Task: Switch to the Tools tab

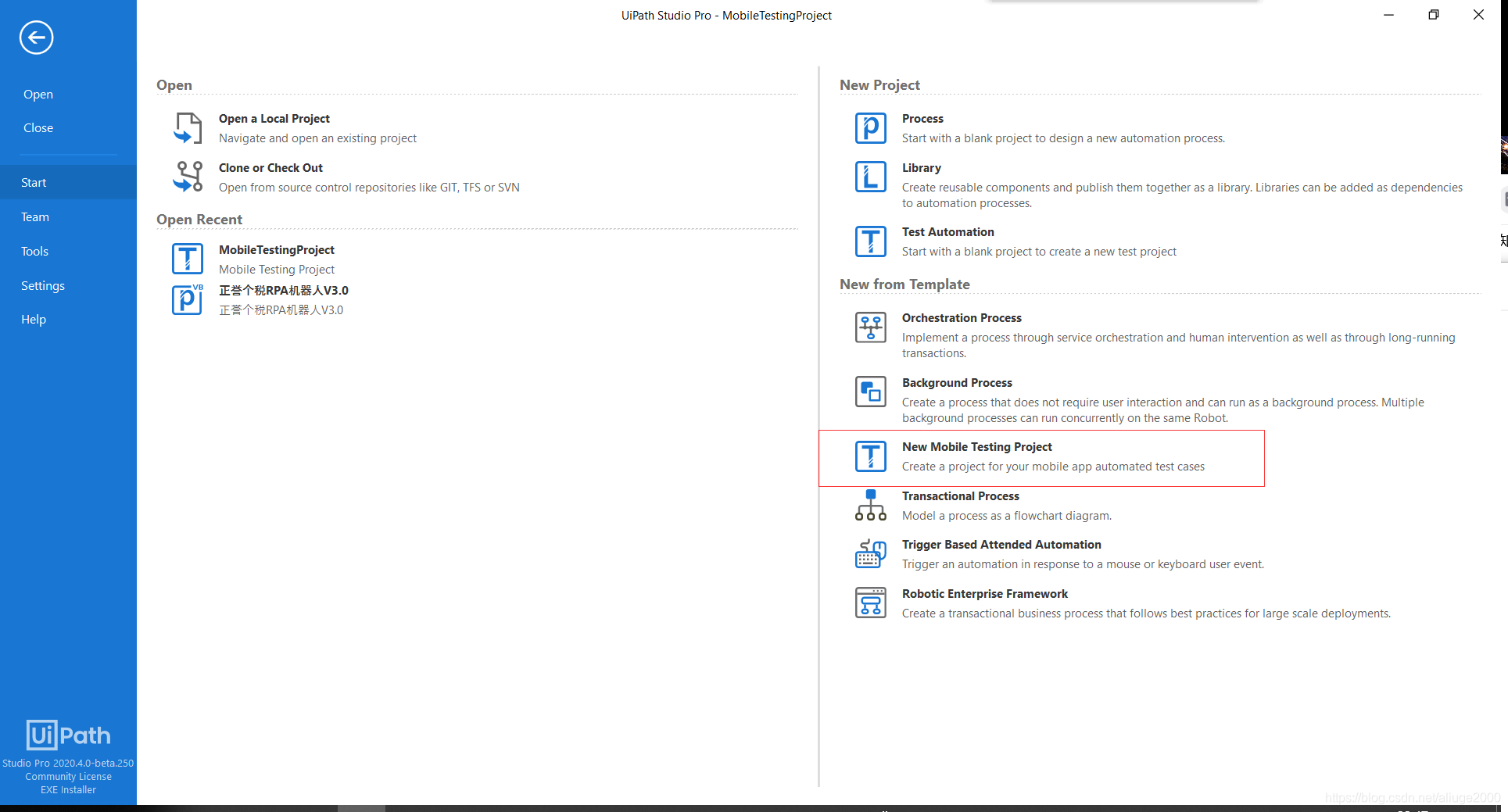Action: (x=68, y=251)
